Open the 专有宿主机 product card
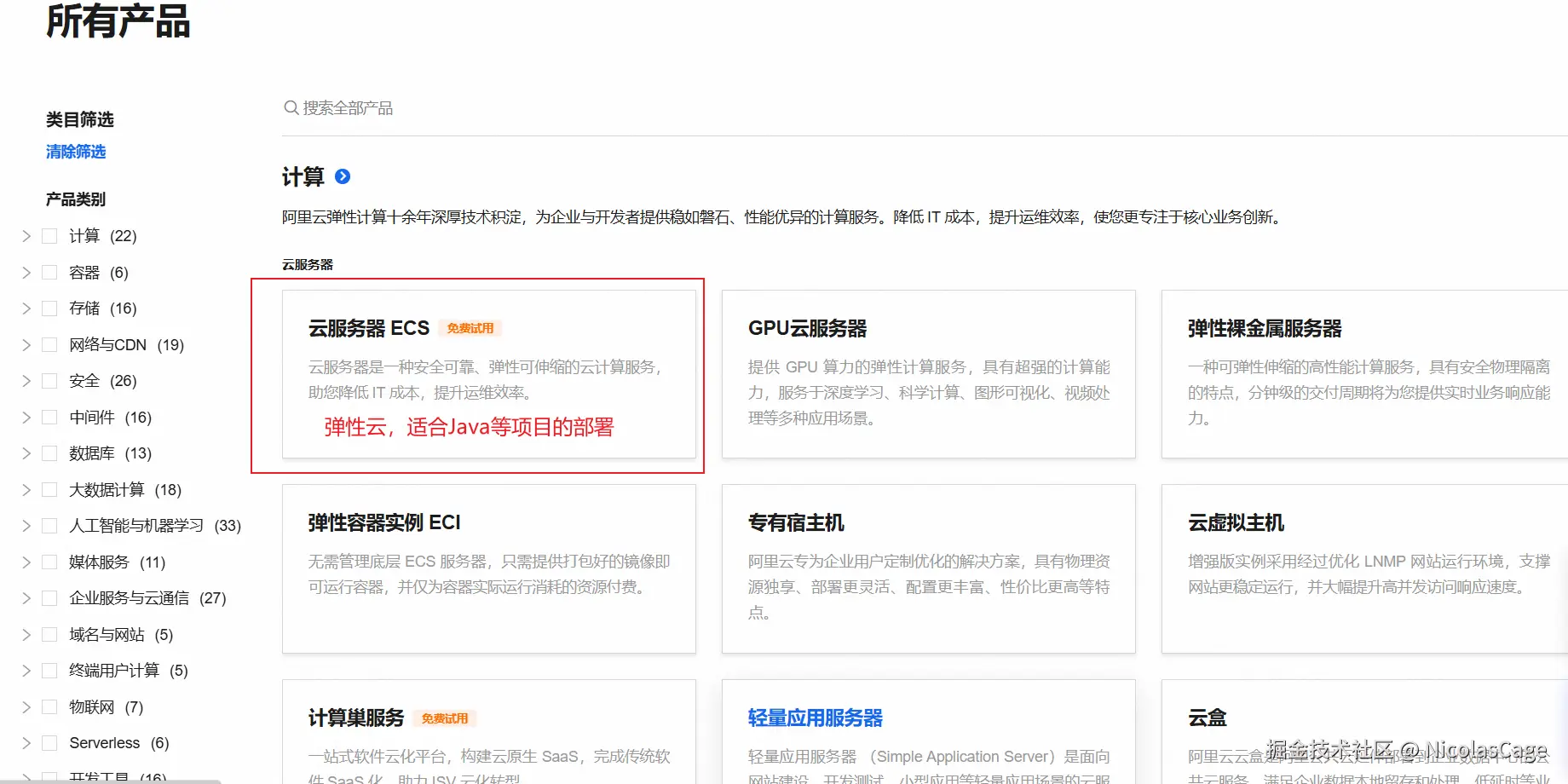 [x=929, y=569]
